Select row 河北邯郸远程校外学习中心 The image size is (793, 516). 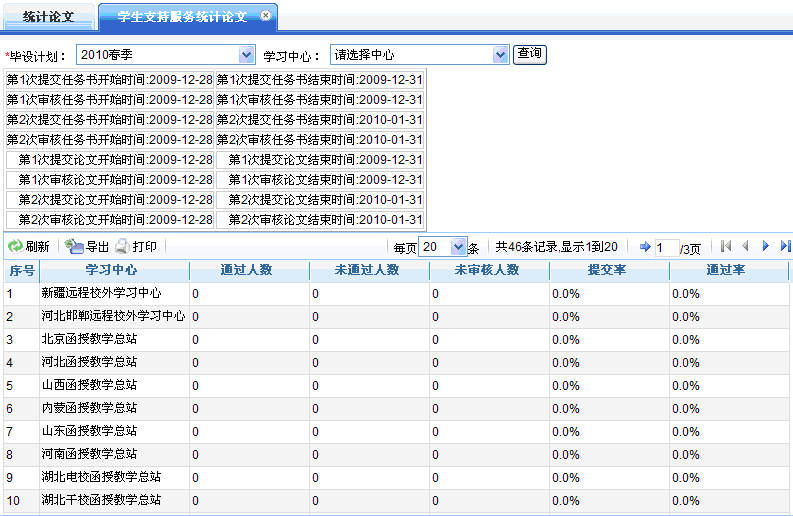coord(396,317)
